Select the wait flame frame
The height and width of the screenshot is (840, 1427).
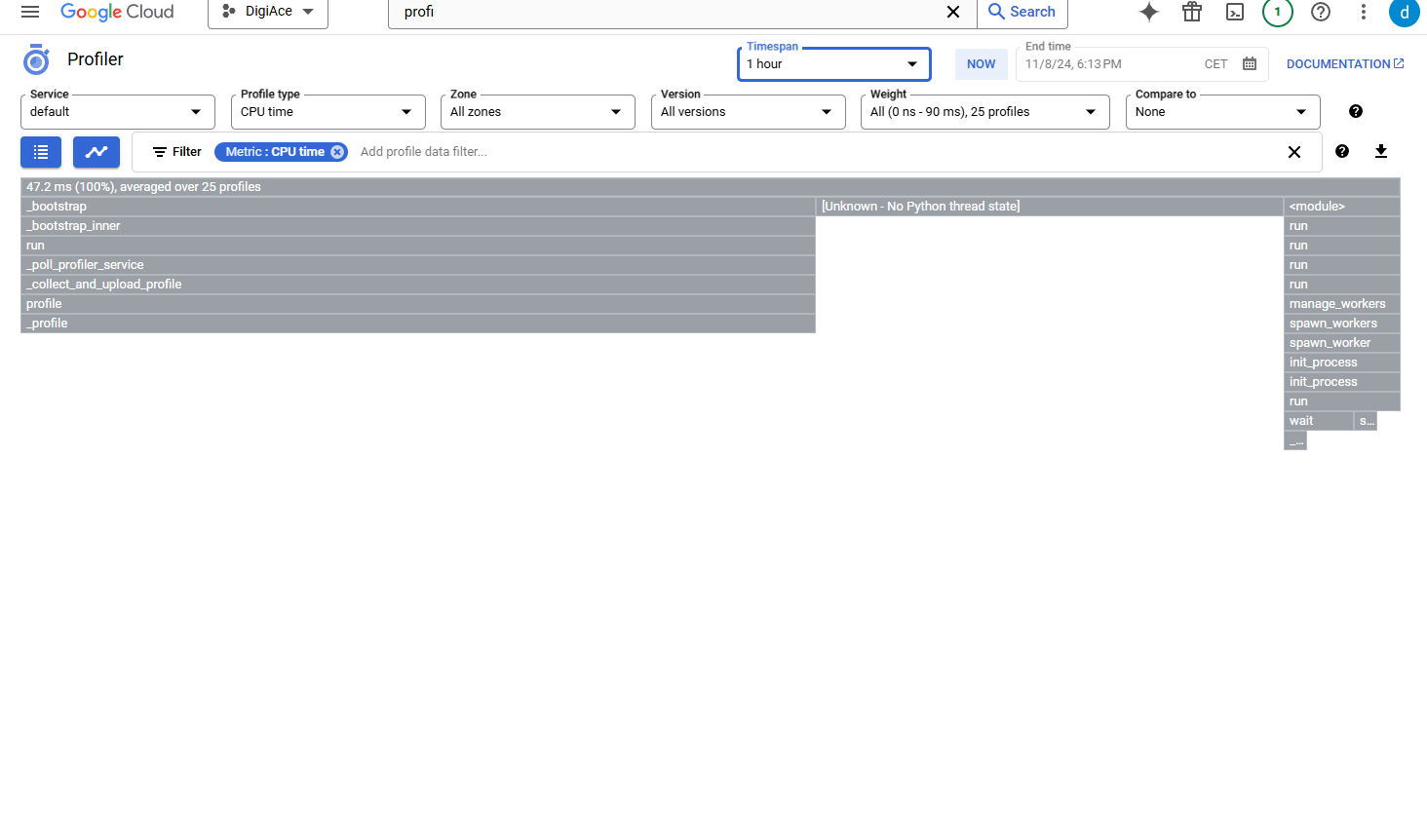click(1319, 421)
